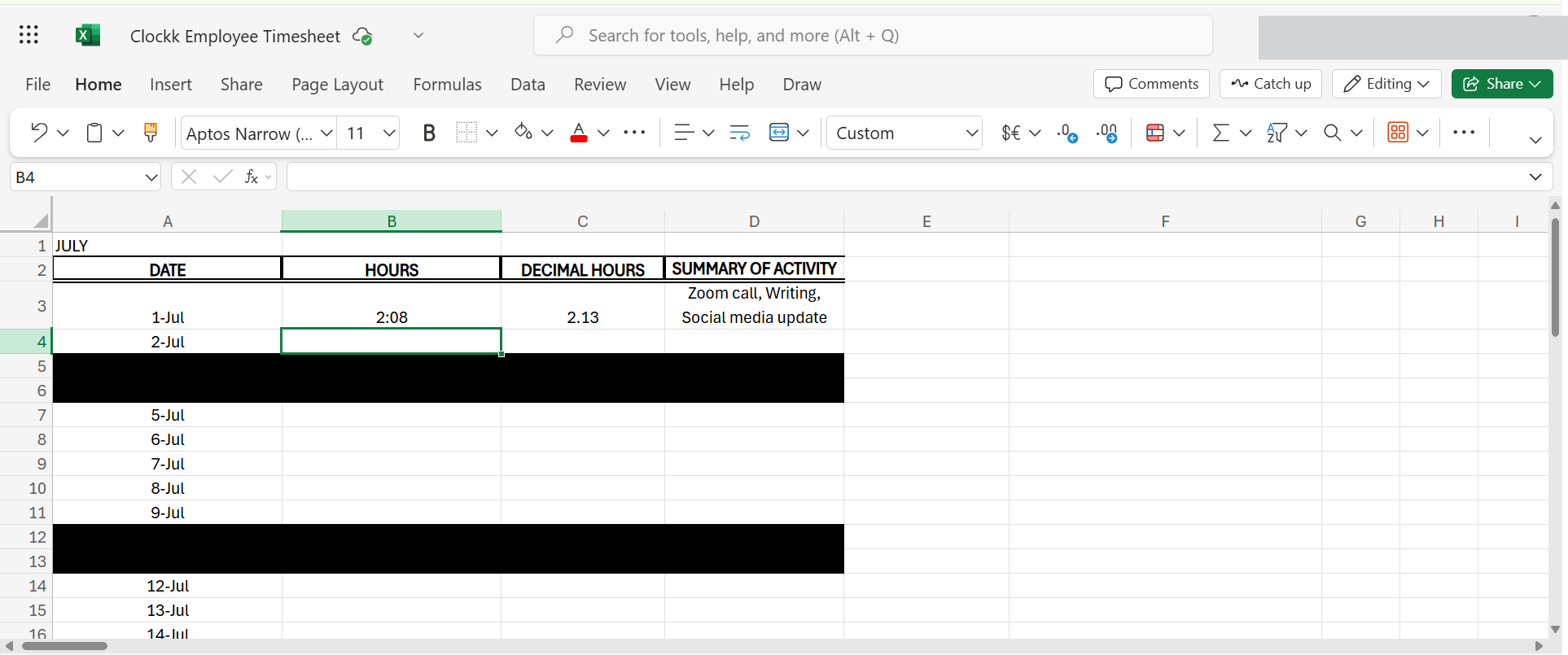Open more ribbon commands ellipsis
Viewport: 1568px width, 655px height.
[1464, 132]
